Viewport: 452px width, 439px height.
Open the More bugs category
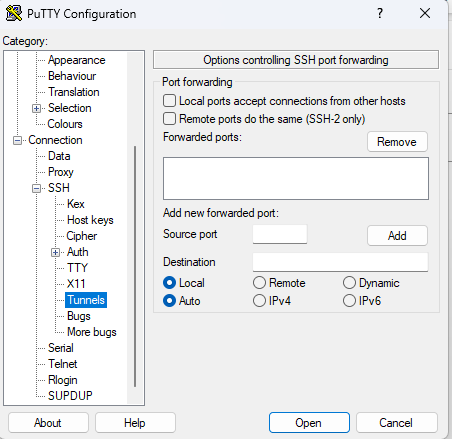coord(92,332)
